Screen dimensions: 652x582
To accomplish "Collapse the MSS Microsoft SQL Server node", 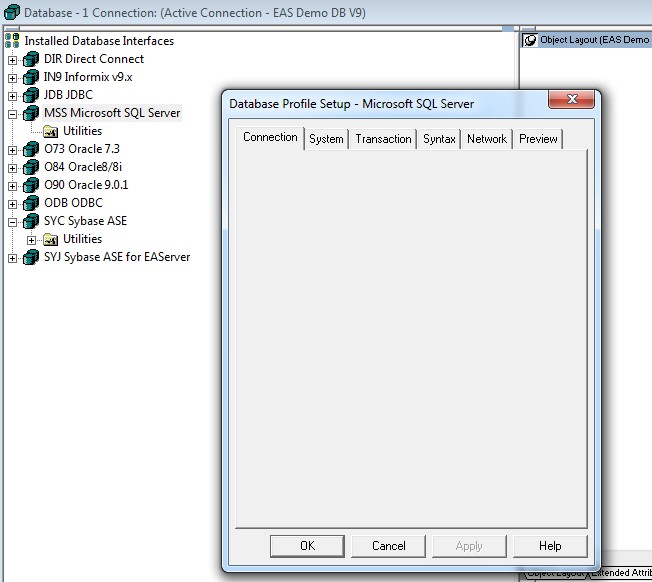I will pyautogui.click(x=13, y=114).
